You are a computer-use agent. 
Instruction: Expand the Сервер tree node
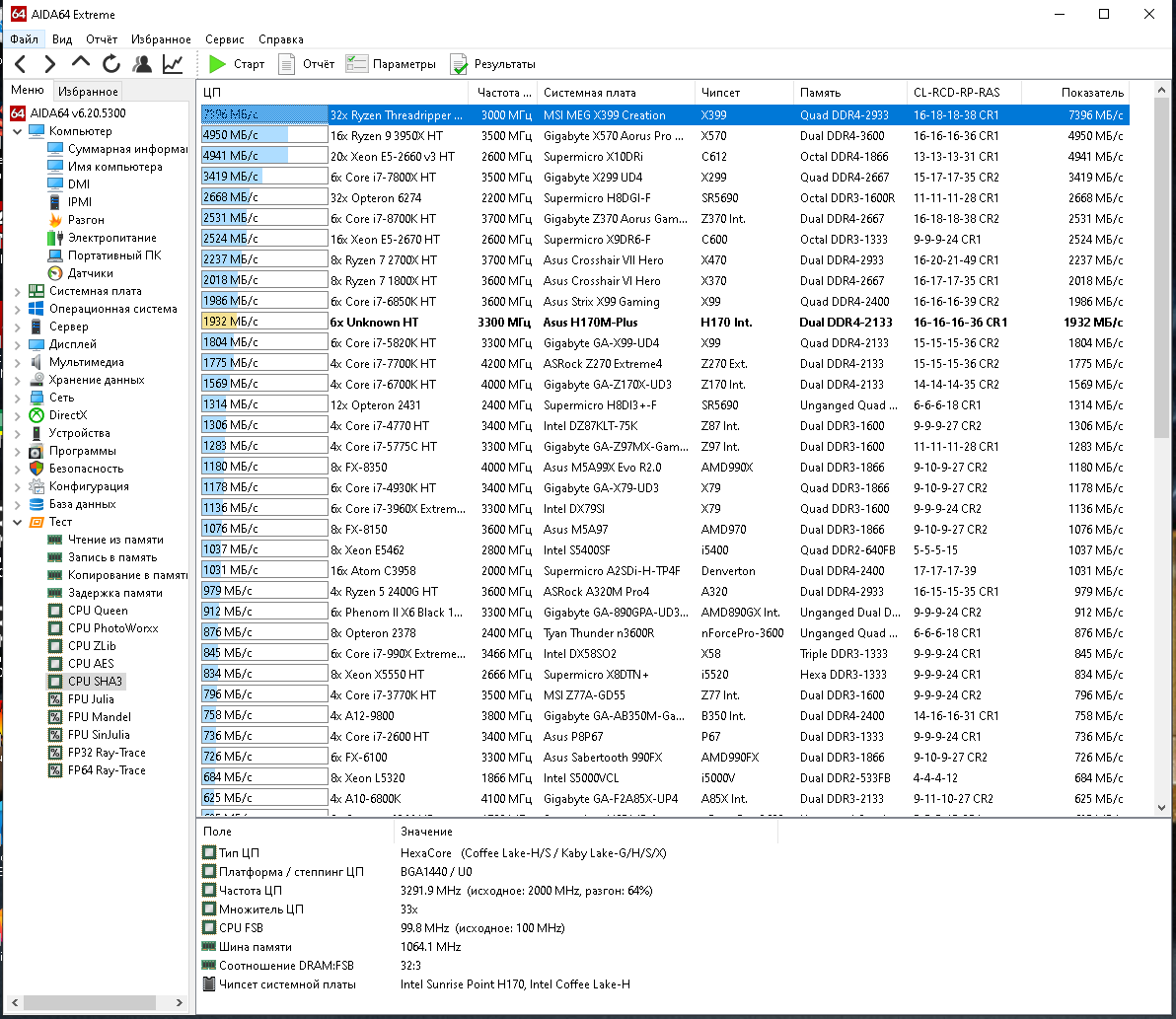17,327
